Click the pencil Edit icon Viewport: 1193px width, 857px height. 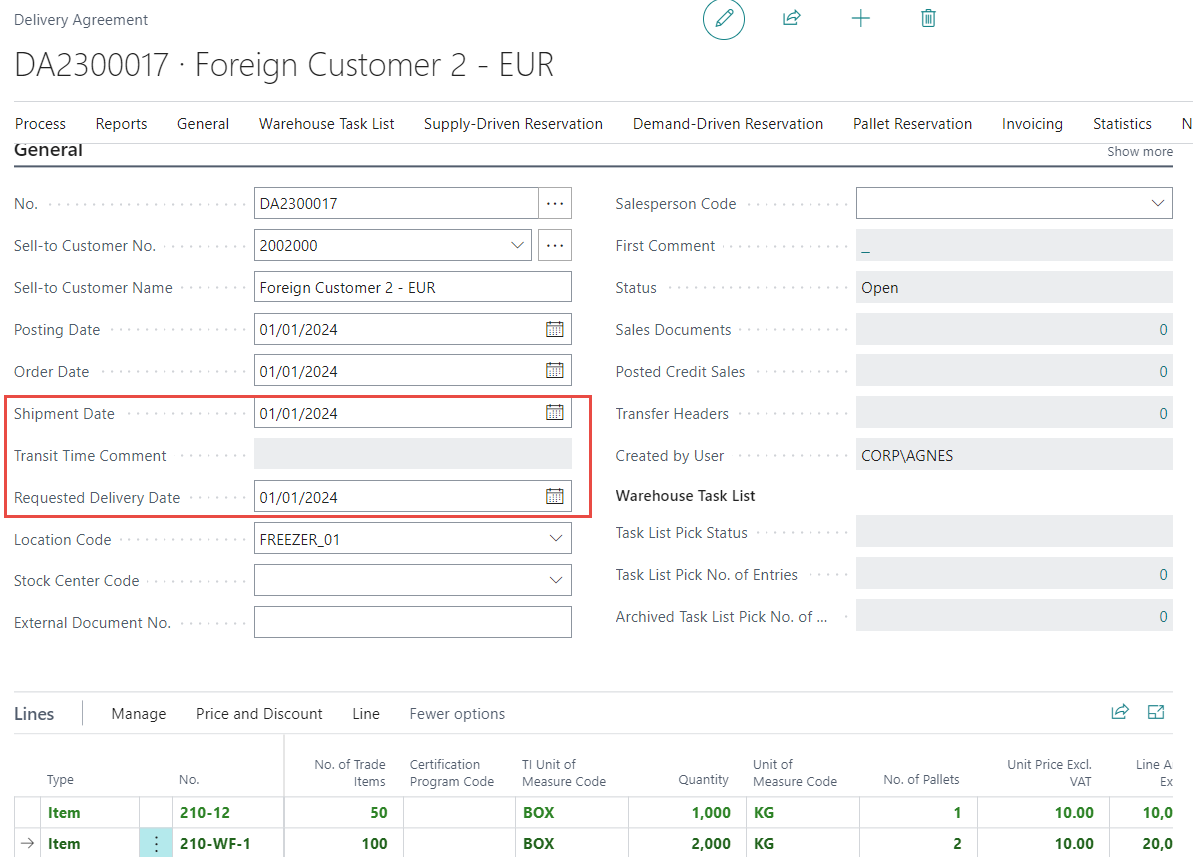click(724, 19)
